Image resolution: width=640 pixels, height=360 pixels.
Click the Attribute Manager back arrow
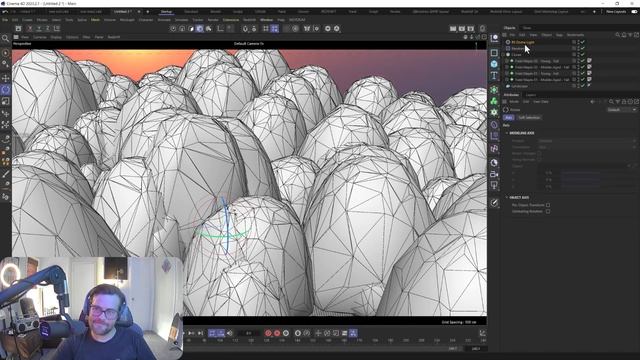coord(593,102)
